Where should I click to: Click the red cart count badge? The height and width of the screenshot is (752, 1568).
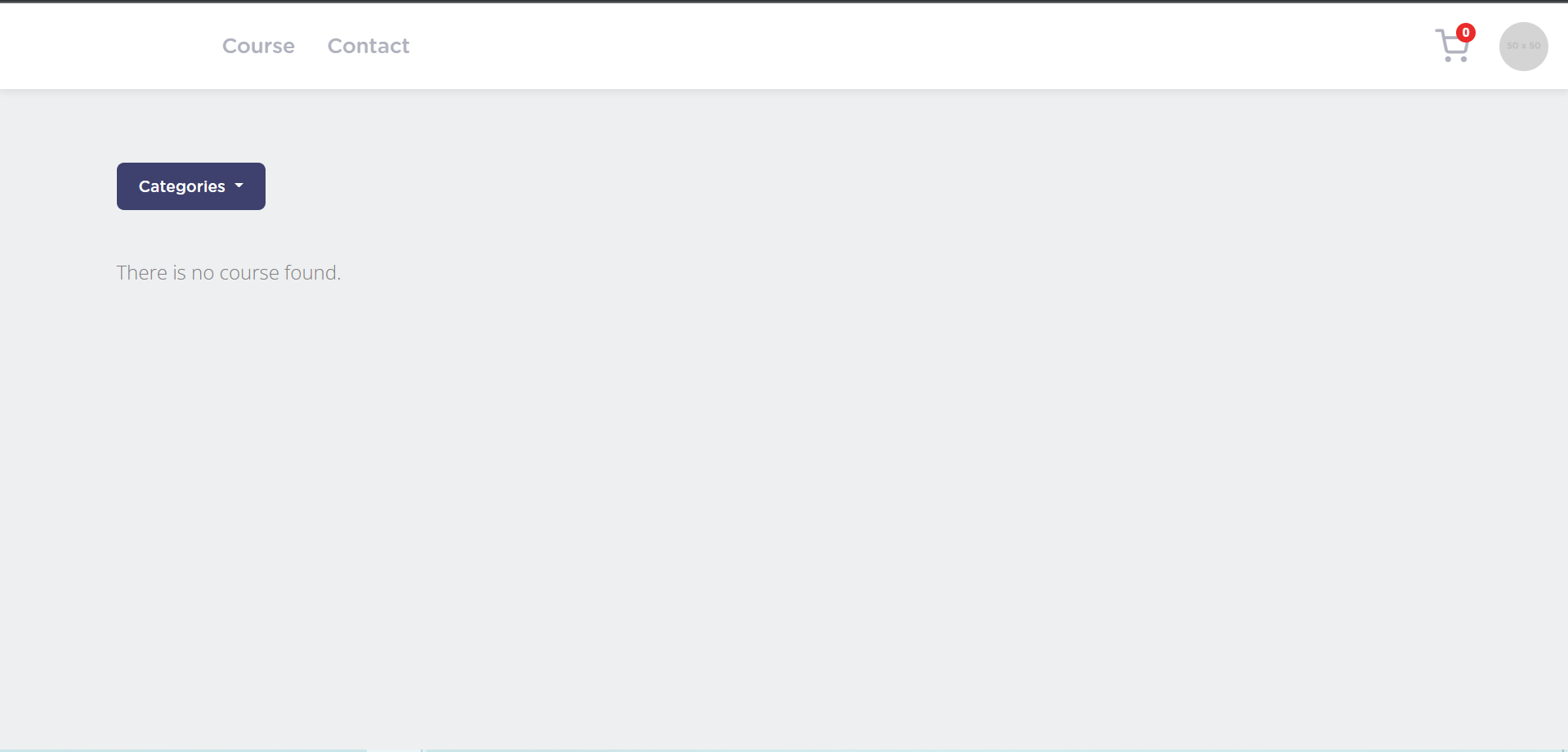(x=1466, y=33)
